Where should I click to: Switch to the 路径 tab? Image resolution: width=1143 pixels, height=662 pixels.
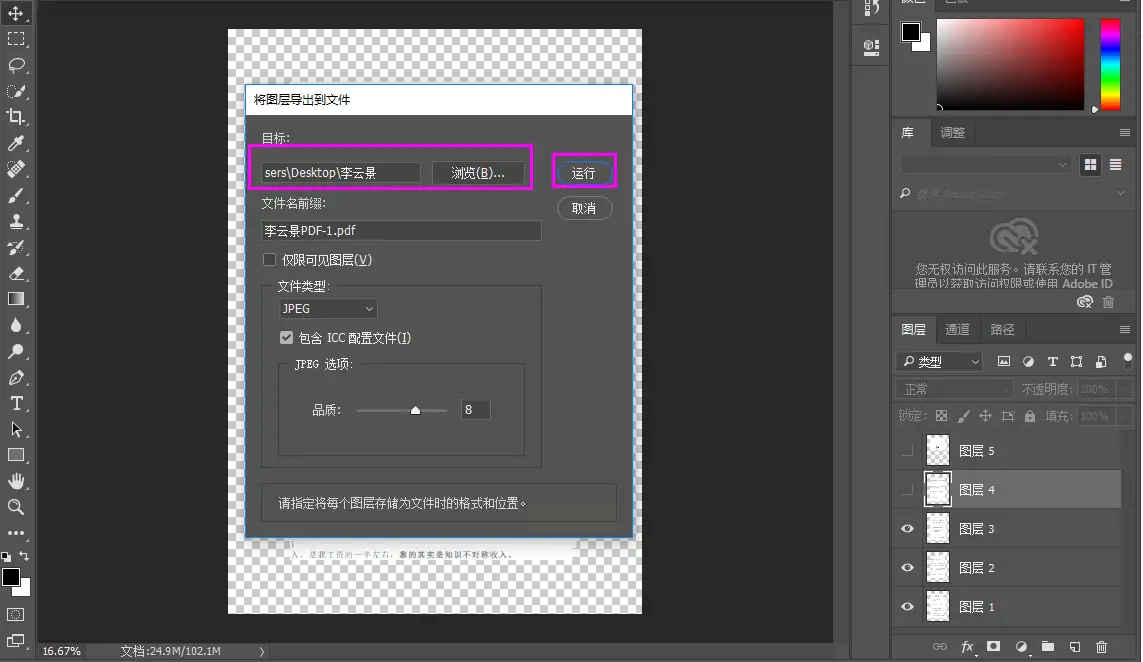(1002, 330)
